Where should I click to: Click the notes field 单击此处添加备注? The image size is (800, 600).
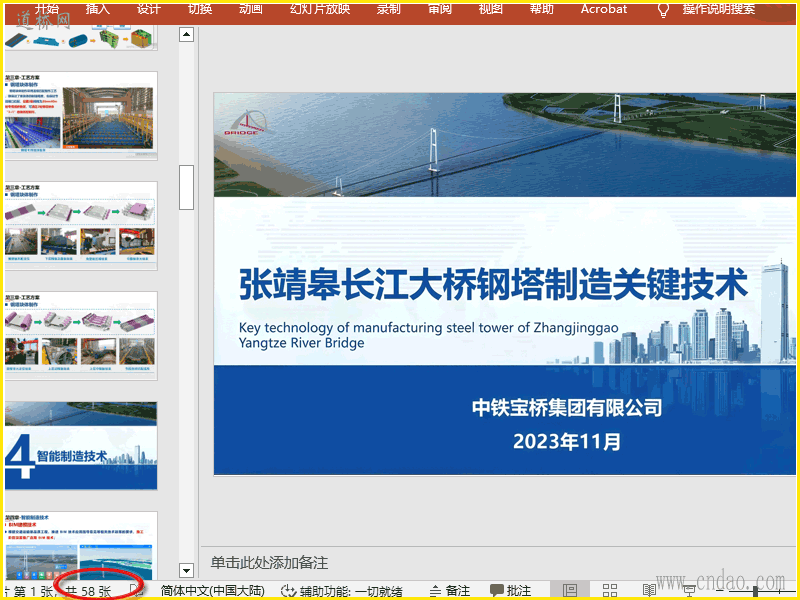[269, 563]
